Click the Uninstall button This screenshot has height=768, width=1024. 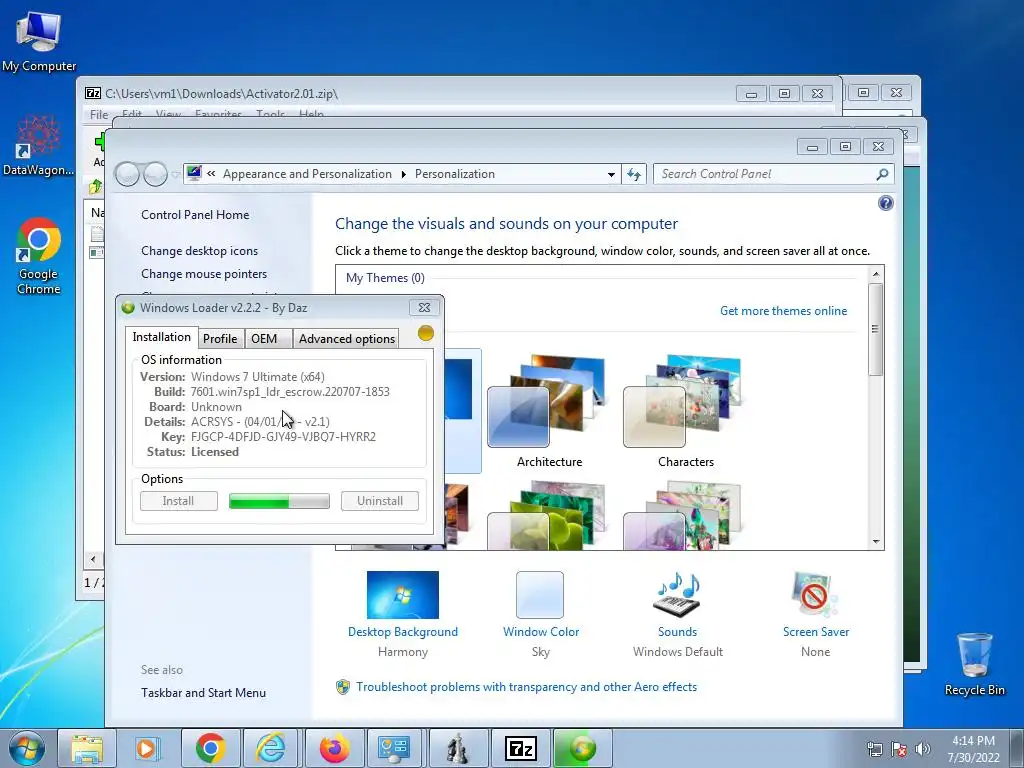379,501
